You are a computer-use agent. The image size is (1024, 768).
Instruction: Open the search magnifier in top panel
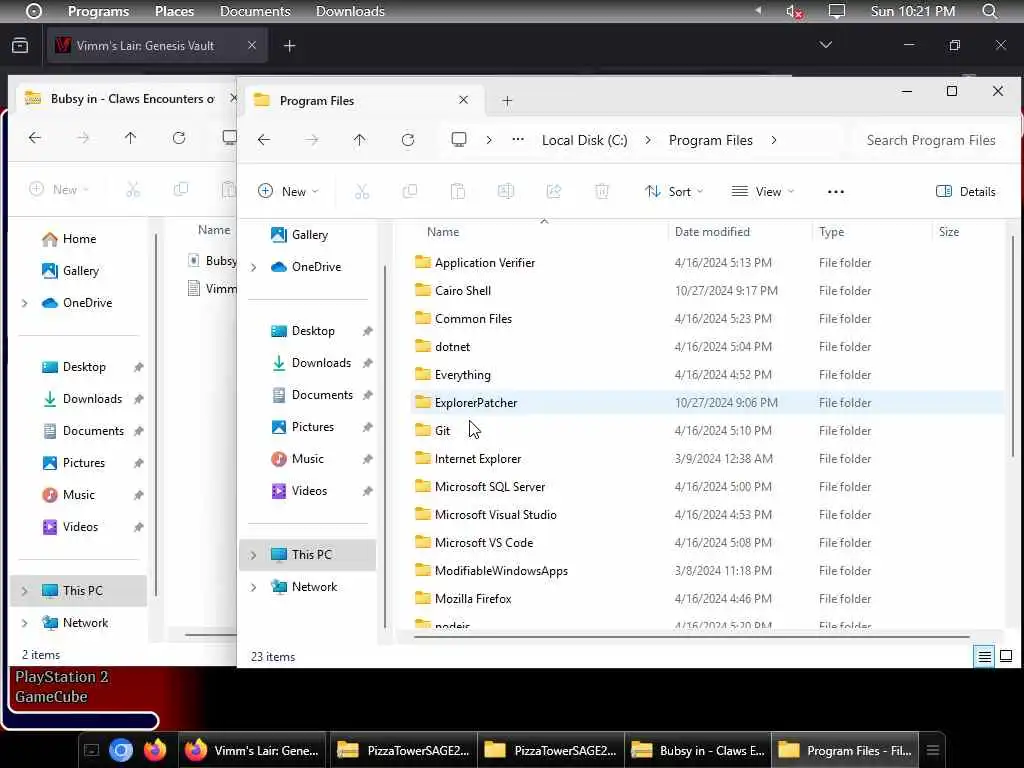[x=990, y=11]
